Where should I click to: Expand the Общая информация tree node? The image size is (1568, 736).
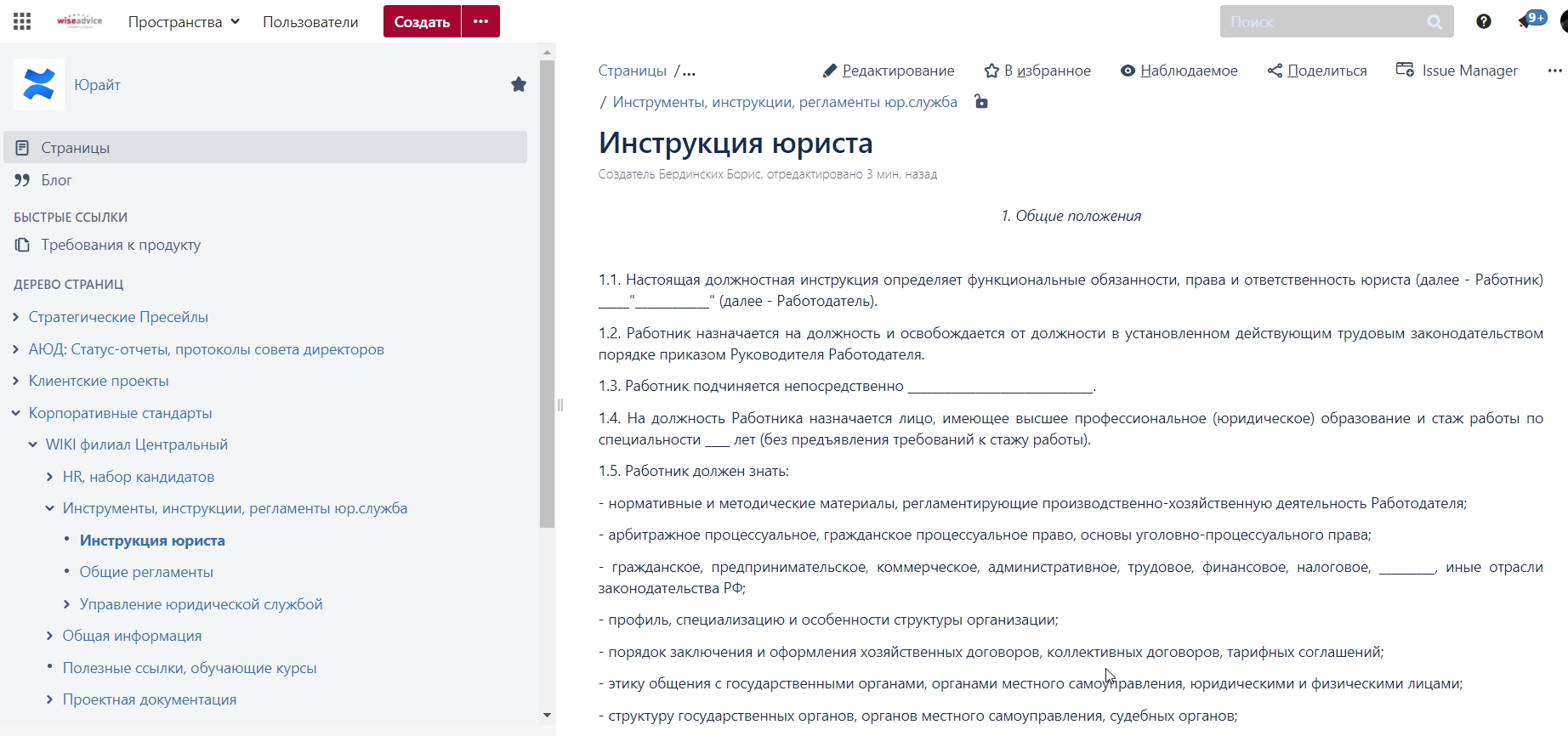coord(50,636)
